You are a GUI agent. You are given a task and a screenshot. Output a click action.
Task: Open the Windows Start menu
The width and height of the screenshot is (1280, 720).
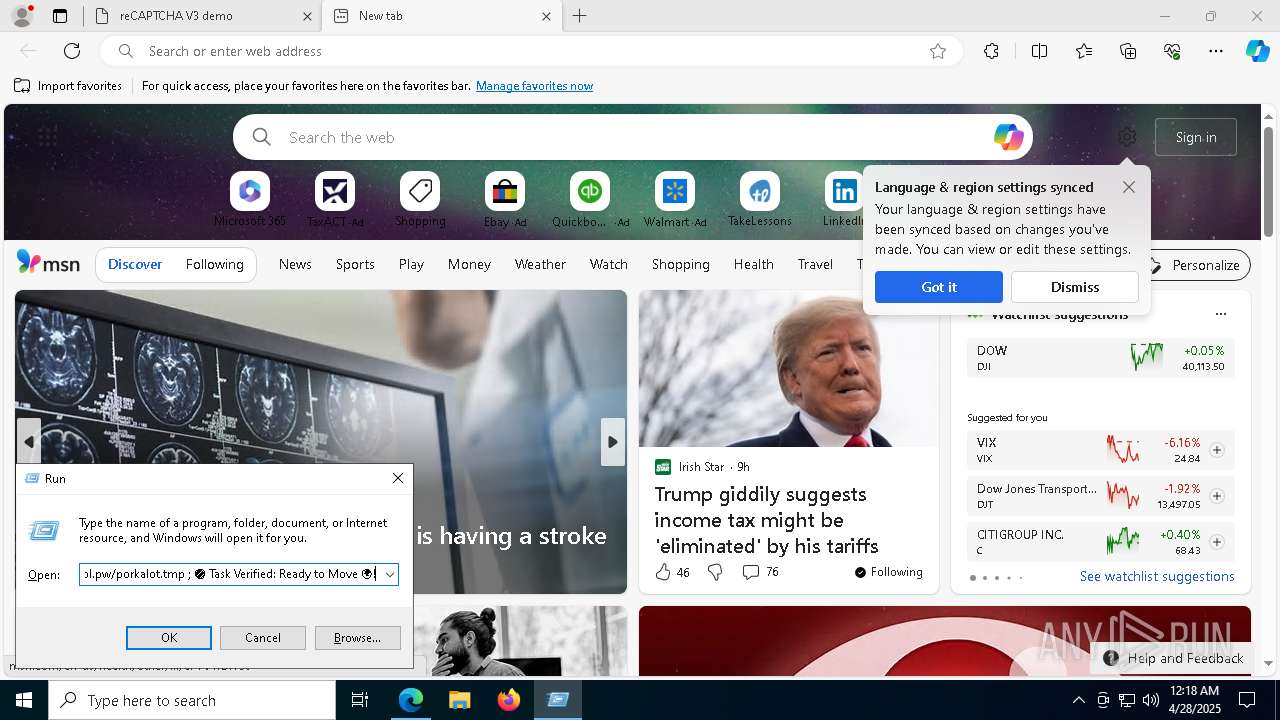pyautogui.click(x=24, y=700)
